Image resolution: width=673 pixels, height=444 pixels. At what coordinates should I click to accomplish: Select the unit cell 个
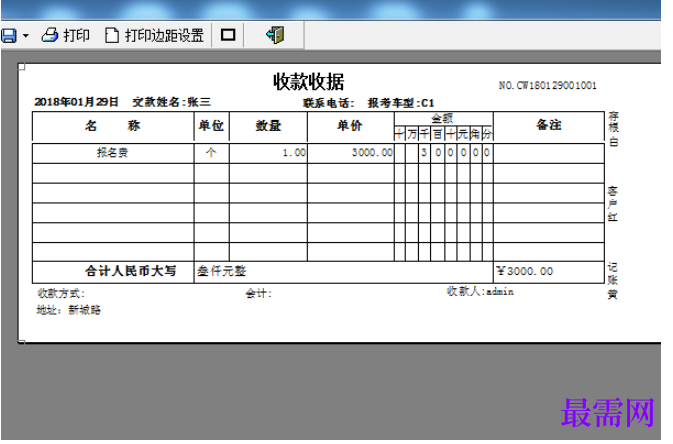pyautogui.click(x=211, y=152)
